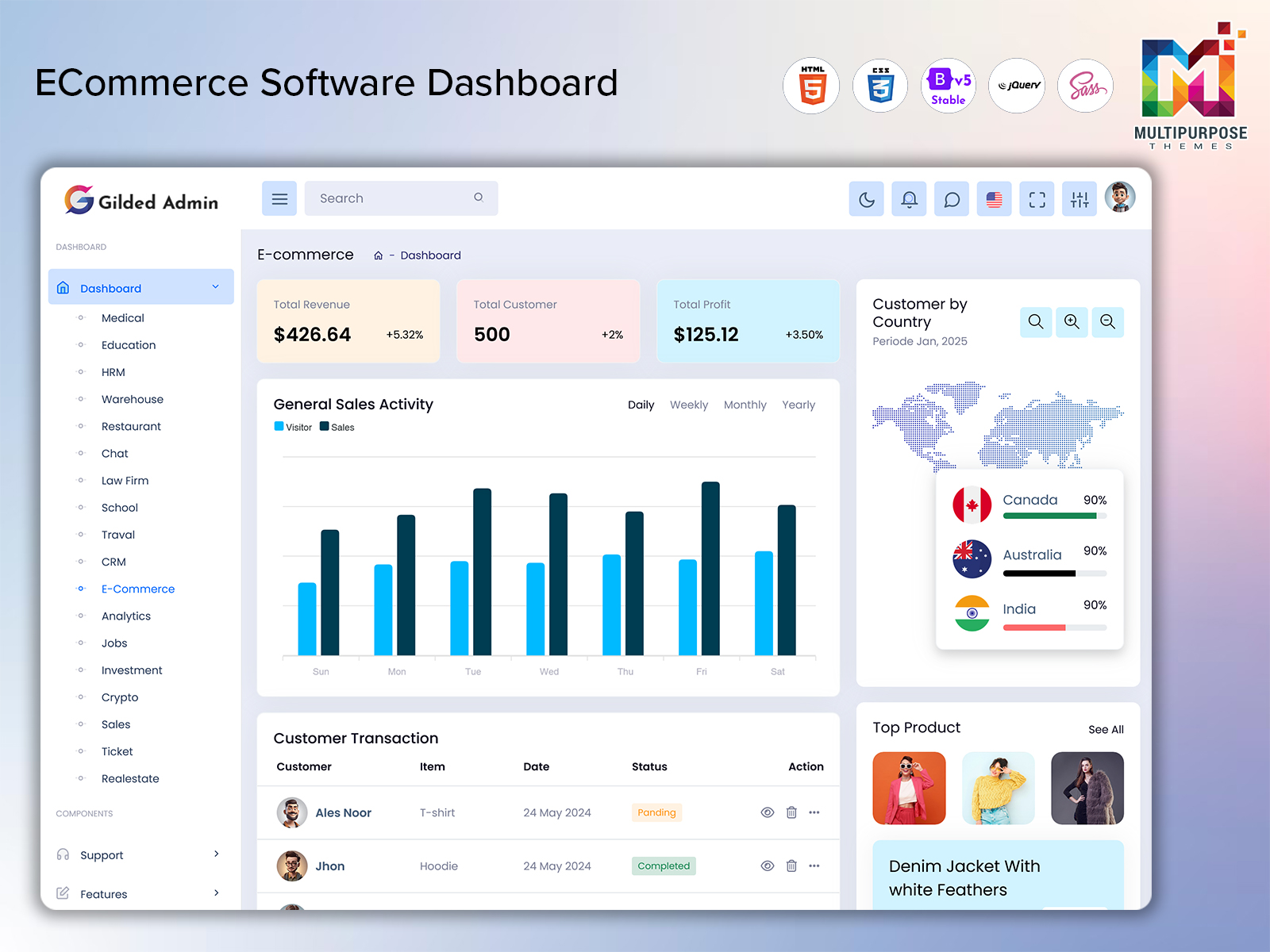Open more options for Jhon row
The height and width of the screenshot is (952, 1270).
click(x=814, y=866)
